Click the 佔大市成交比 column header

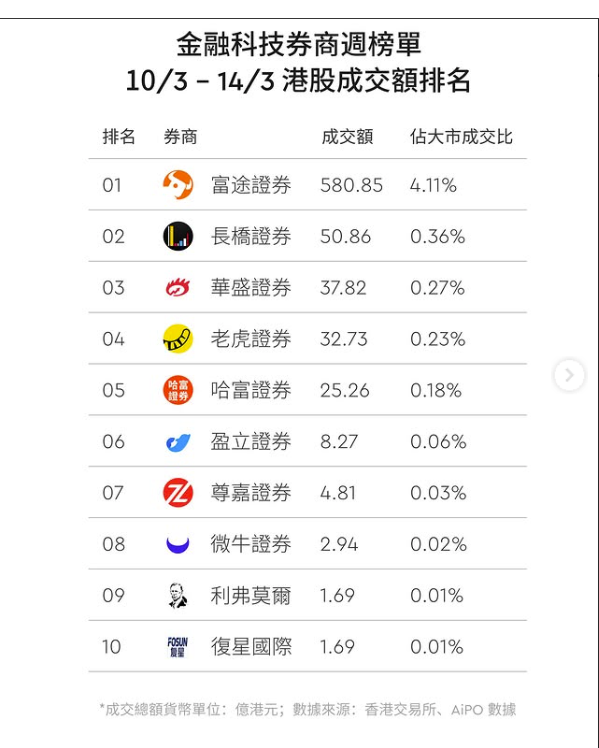tap(461, 137)
